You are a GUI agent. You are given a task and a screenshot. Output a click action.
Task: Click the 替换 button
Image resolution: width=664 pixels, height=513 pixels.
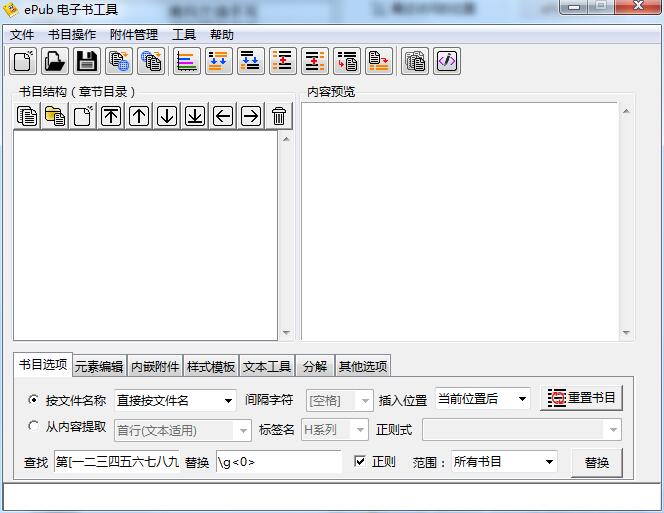point(597,463)
